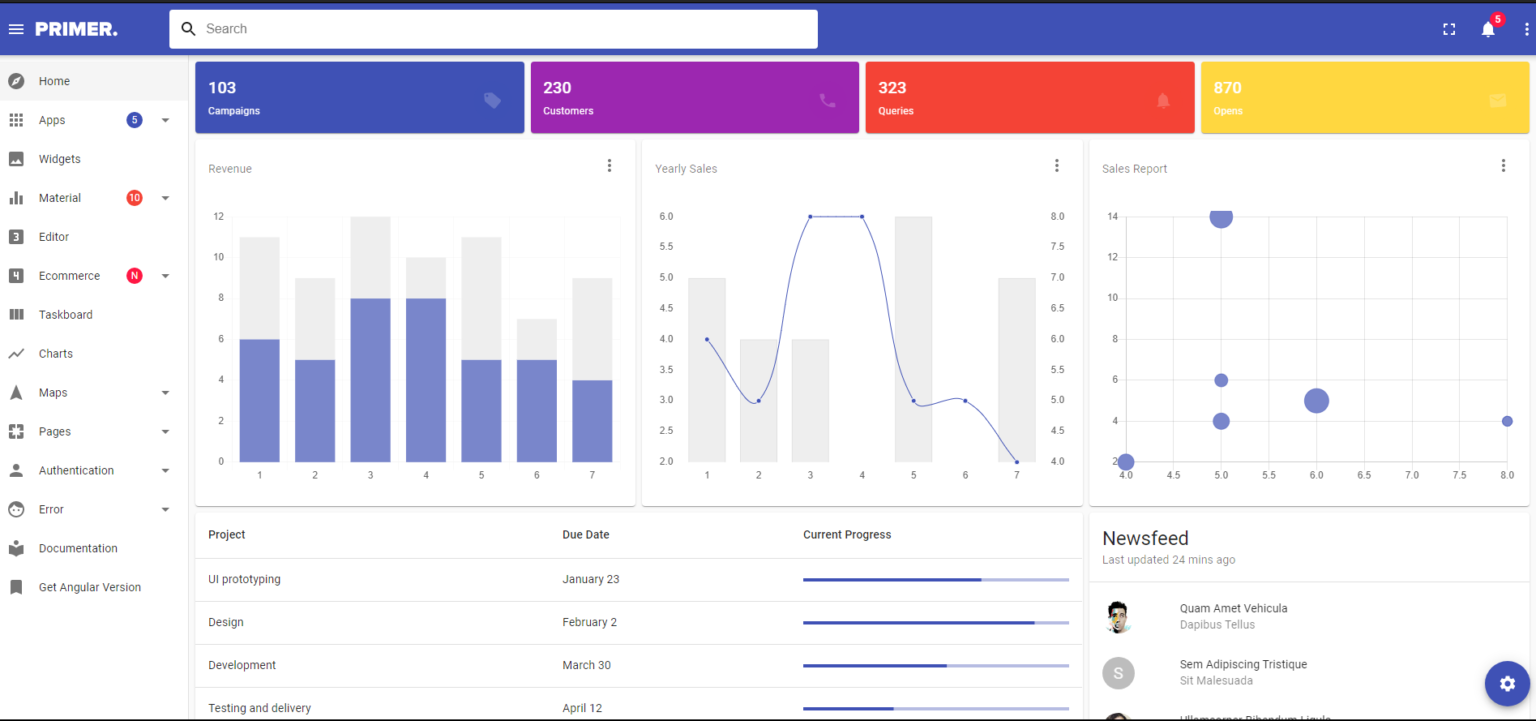
Task: Expand the Authentication submenu arrow
Action: 165,471
